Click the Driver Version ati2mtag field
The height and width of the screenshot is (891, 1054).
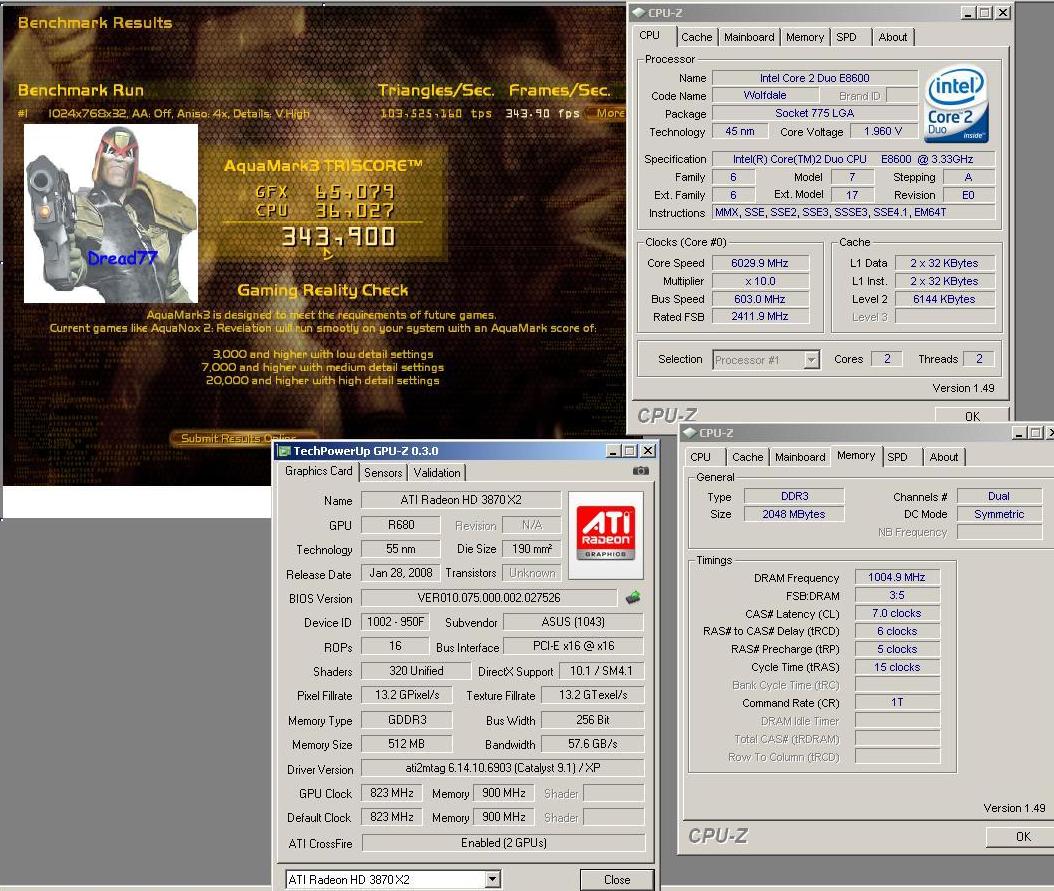(503, 768)
